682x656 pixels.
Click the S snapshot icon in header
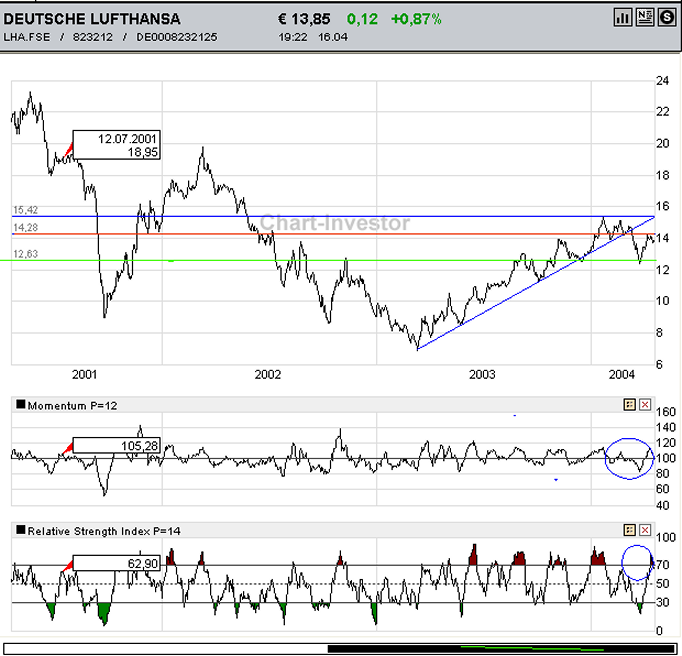tap(667, 18)
